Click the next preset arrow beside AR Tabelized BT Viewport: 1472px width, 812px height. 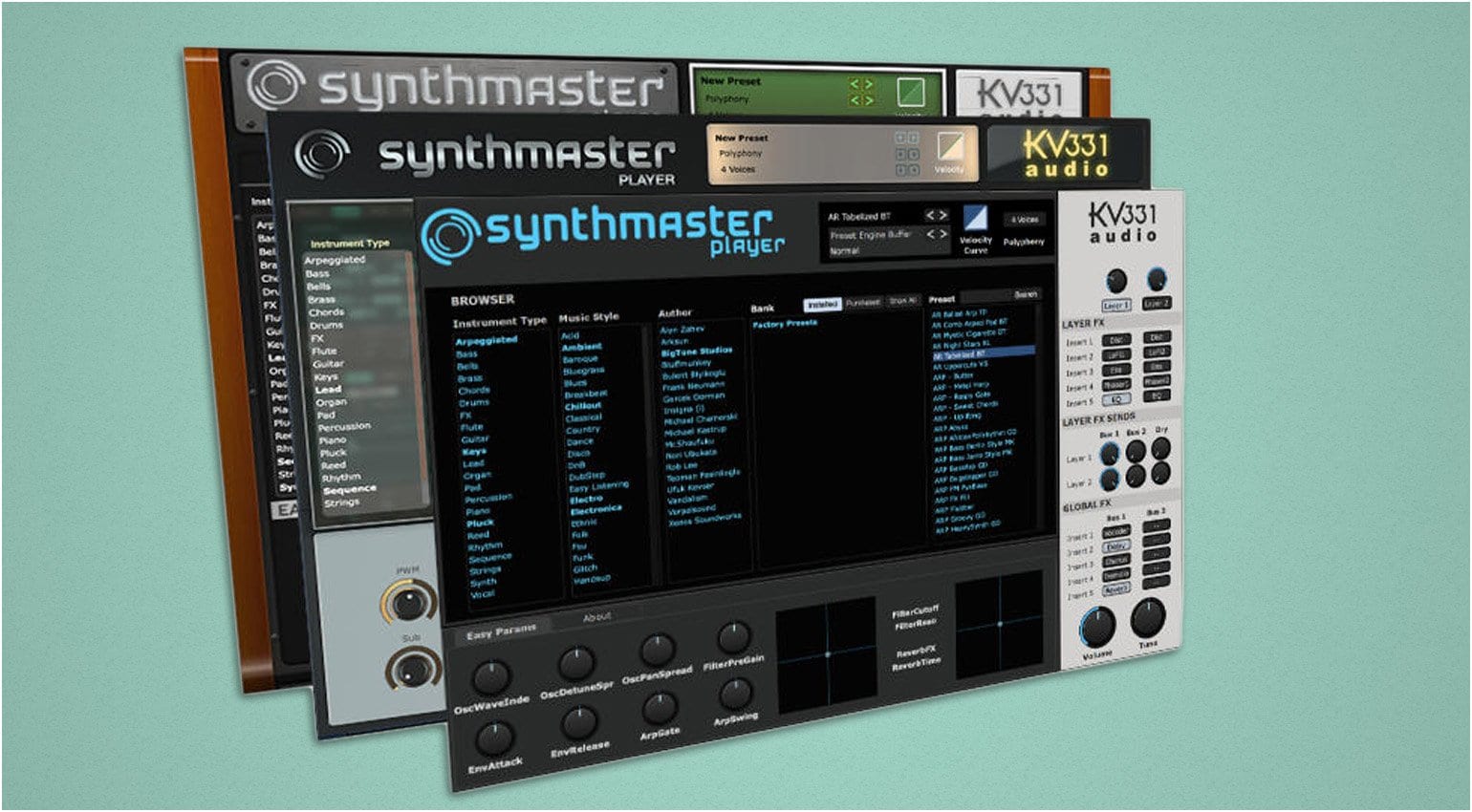[x=943, y=215]
